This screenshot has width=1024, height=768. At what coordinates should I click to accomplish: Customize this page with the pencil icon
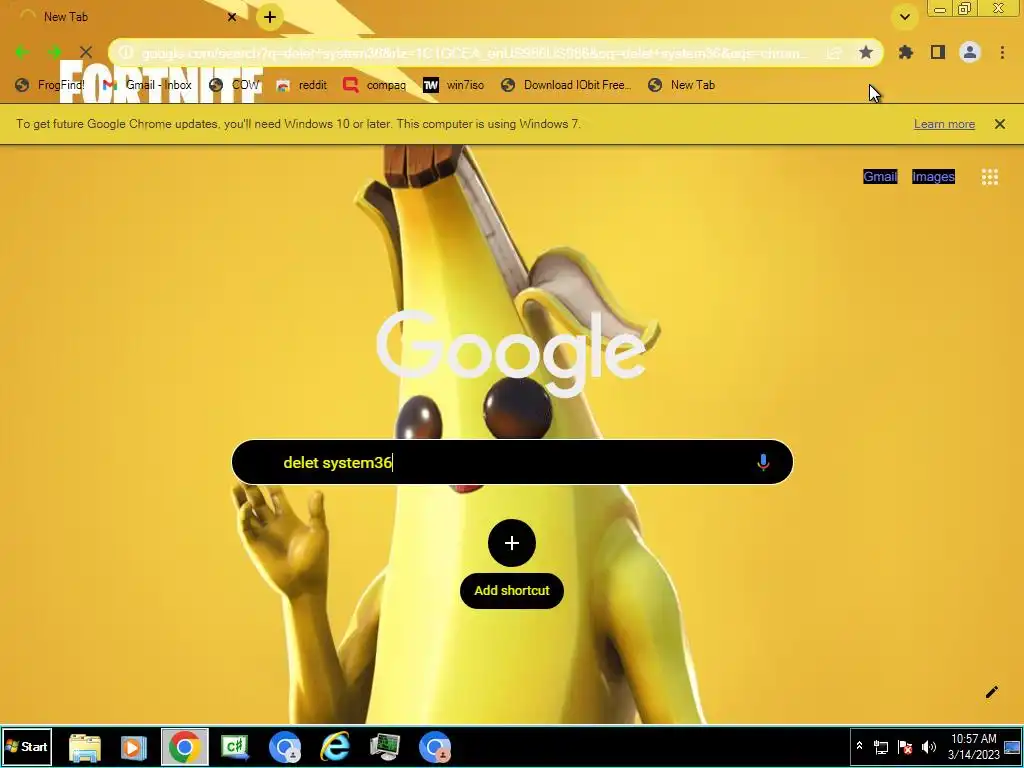[991, 692]
